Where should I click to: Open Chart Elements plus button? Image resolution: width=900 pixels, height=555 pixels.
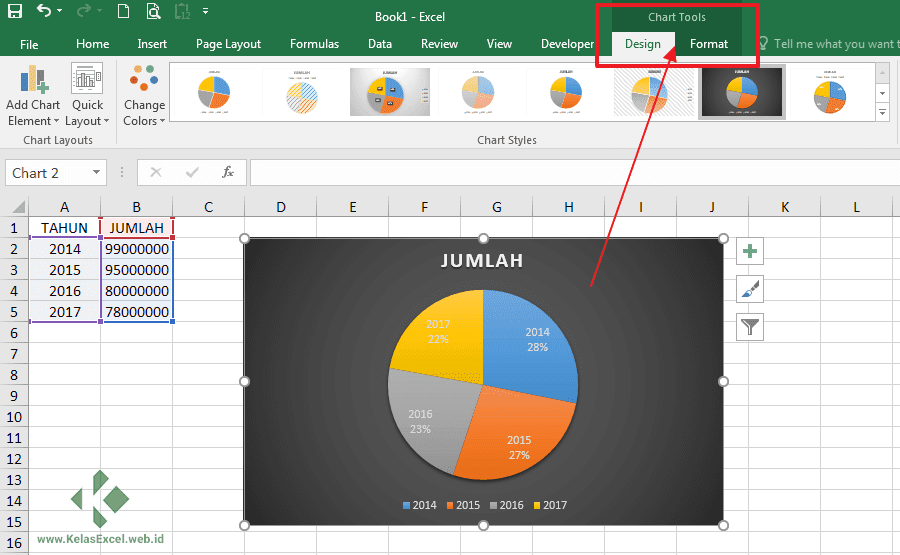[750, 251]
